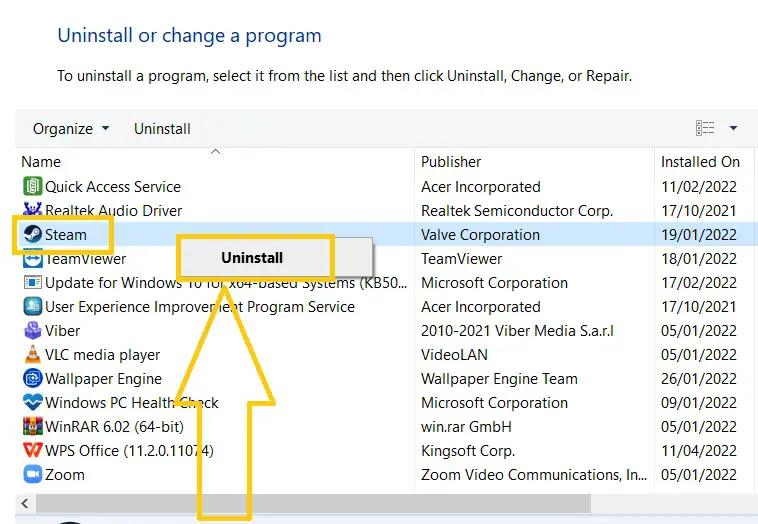Viewport: 758px width, 524px height.
Task: Click the 11/04/2022 install date
Action: coord(699,451)
